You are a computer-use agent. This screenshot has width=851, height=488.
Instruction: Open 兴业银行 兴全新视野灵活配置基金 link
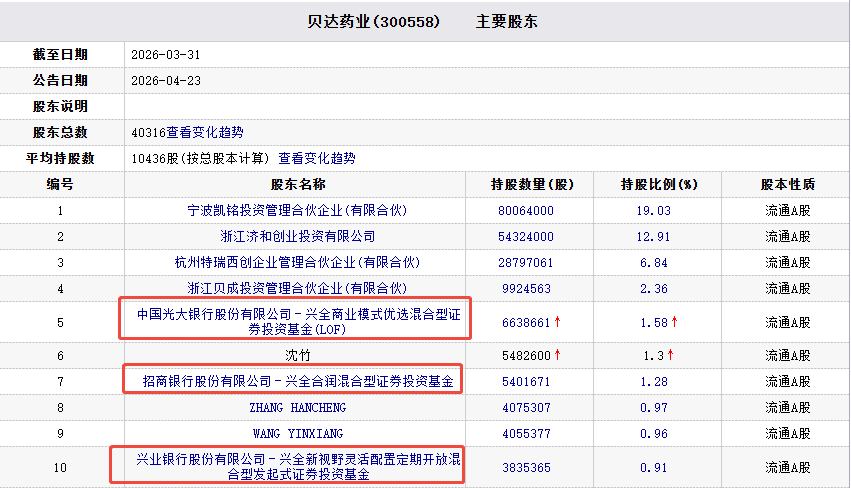point(298,466)
